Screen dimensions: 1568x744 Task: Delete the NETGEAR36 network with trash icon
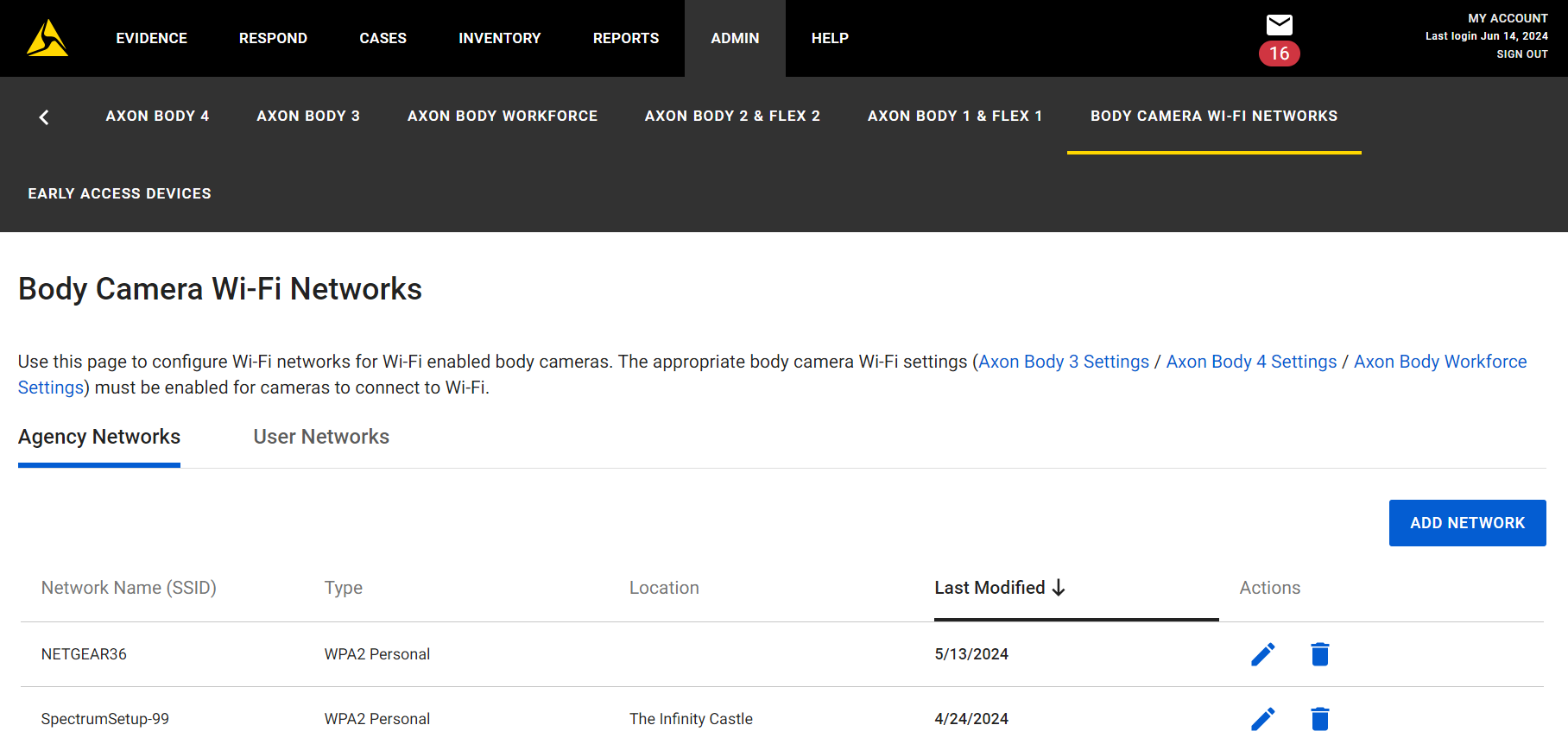[1319, 654]
